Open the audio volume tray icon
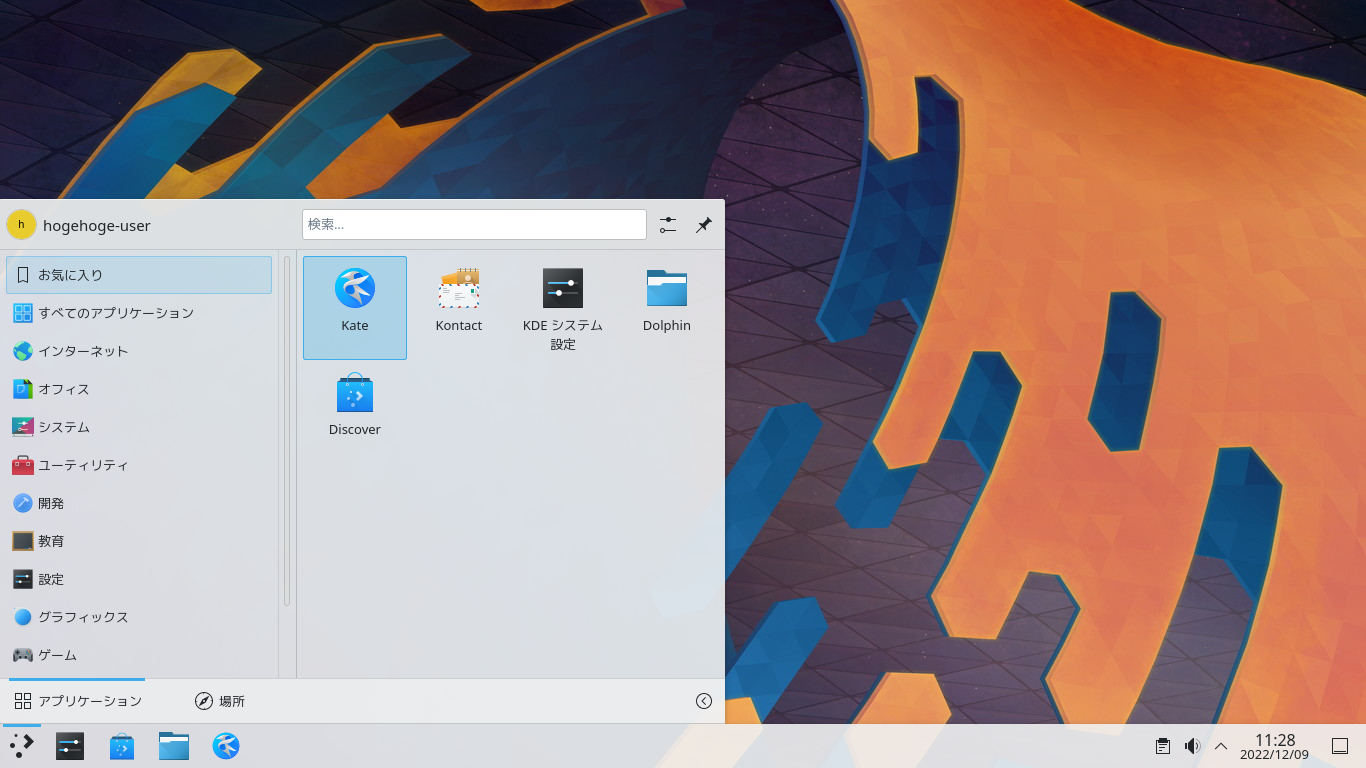 (1192, 746)
